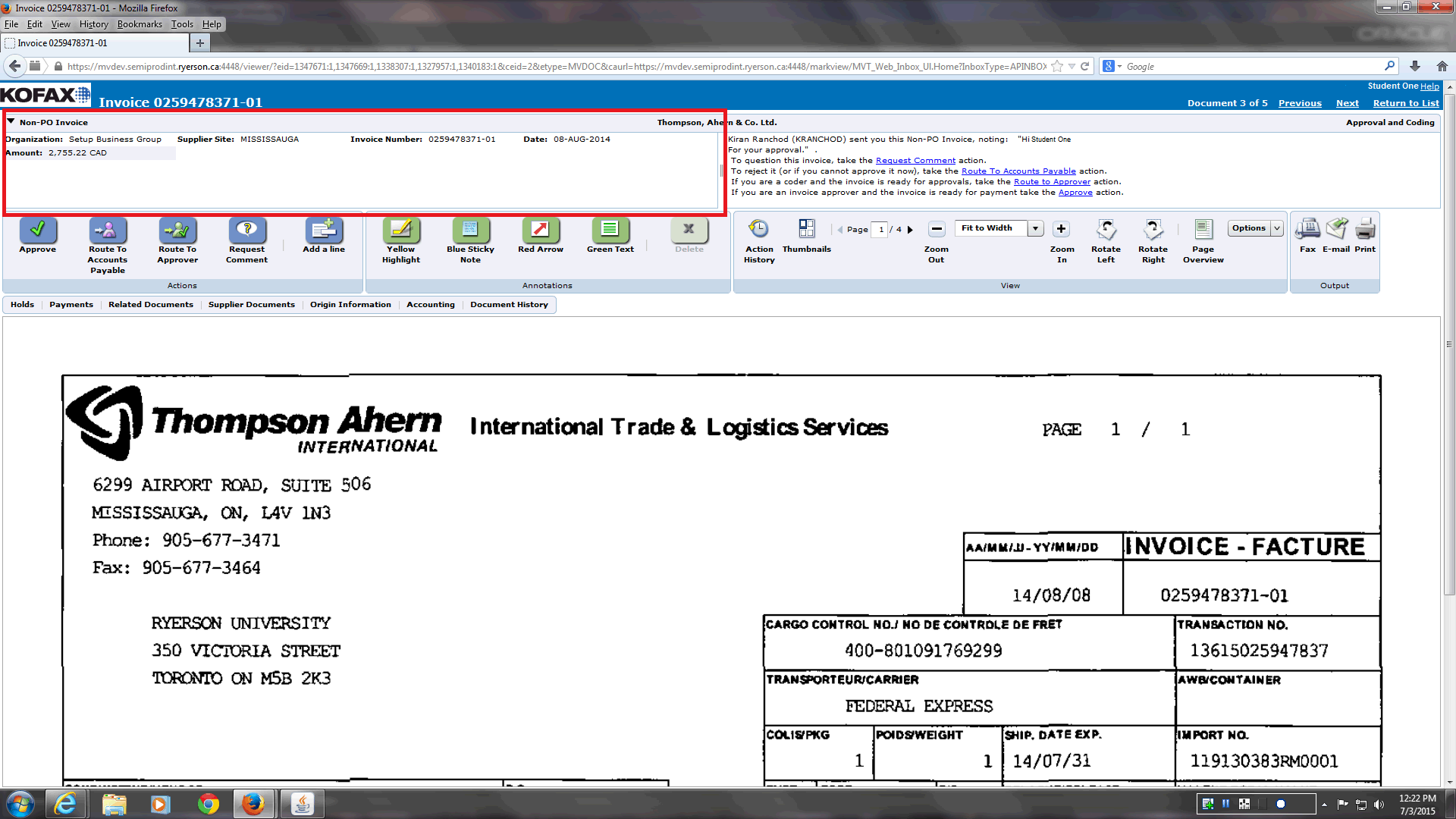Go to the Next document link
The width and height of the screenshot is (1456, 819).
point(1347,103)
